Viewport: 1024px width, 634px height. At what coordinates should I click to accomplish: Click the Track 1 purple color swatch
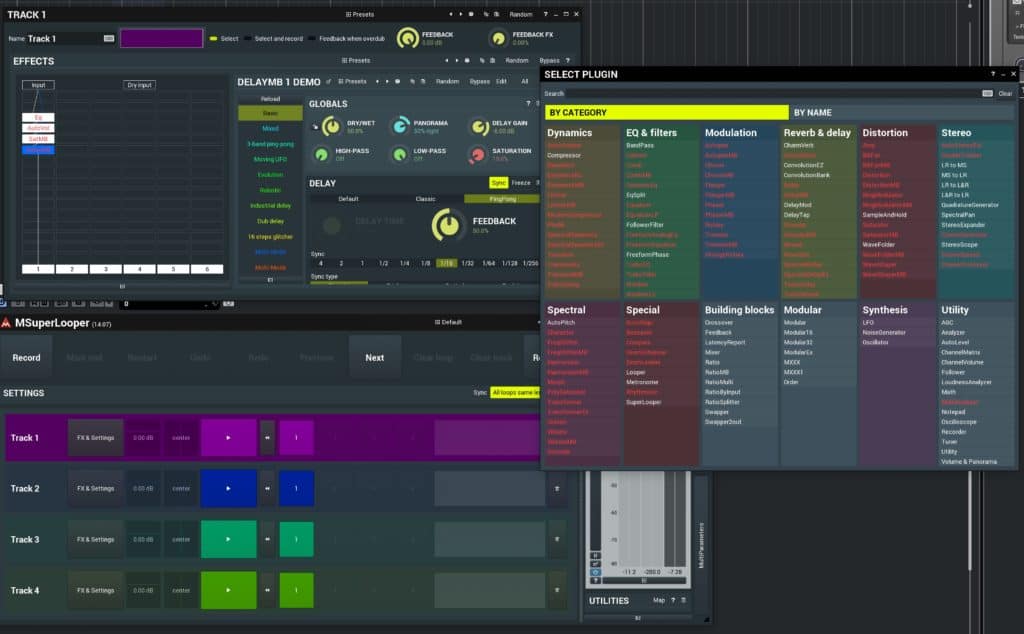(161, 38)
